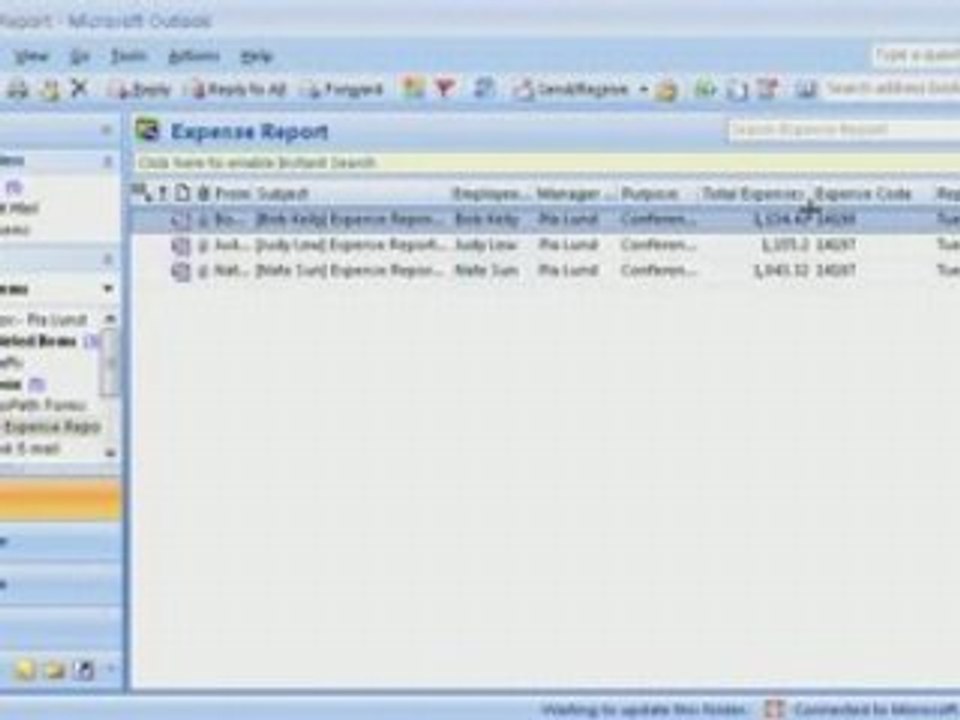Image resolution: width=960 pixels, height=720 pixels.
Task: Click Pia Lund in the Bob Kelly row
Action: pos(568,219)
